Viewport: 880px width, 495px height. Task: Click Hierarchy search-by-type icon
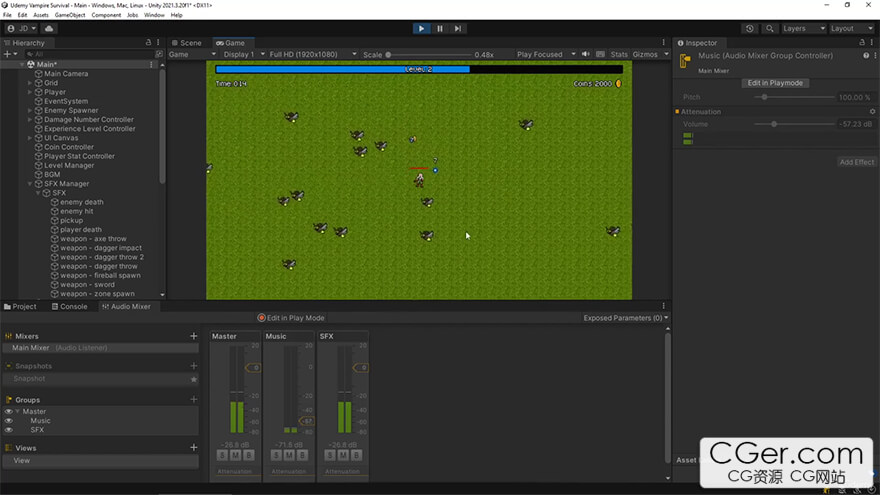pyautogui.click(x=159, y=54)
